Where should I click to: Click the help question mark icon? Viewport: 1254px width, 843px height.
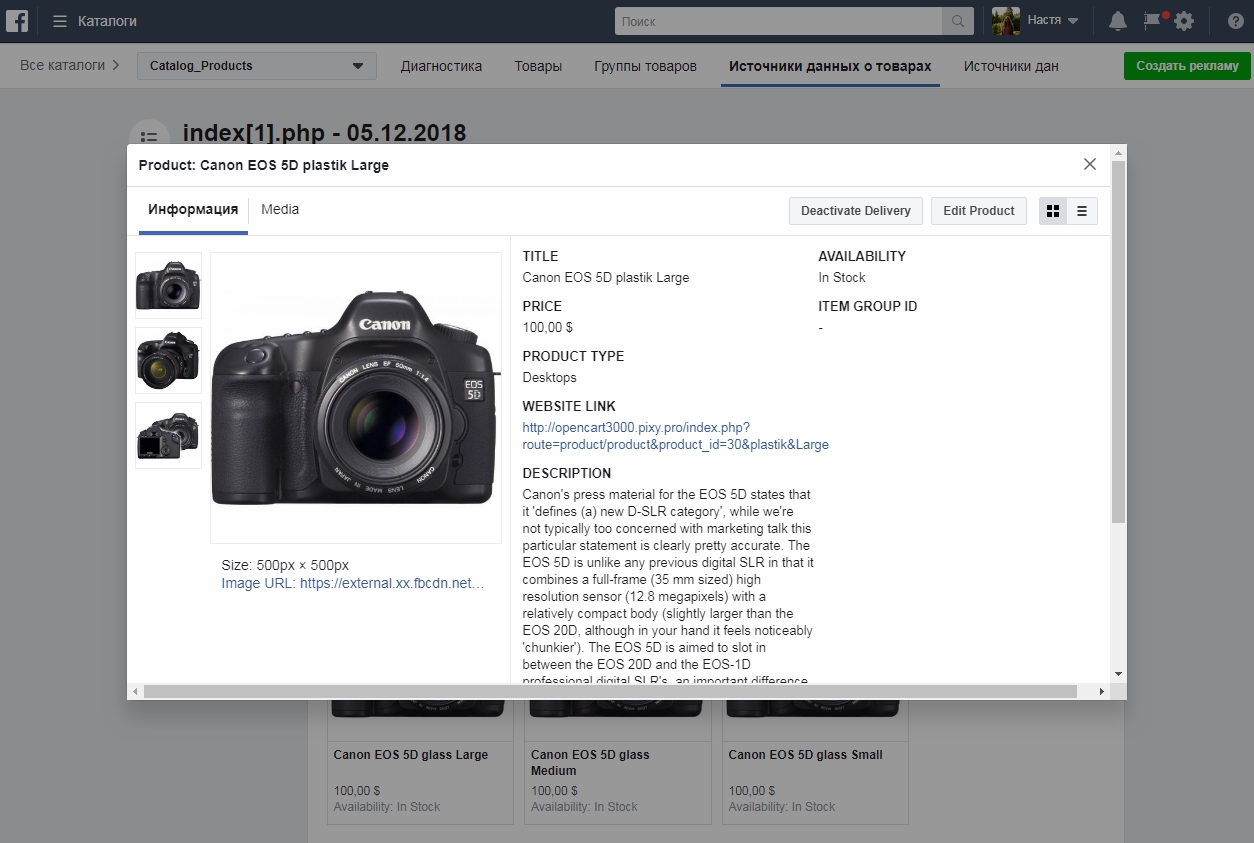pos(1235,21)
